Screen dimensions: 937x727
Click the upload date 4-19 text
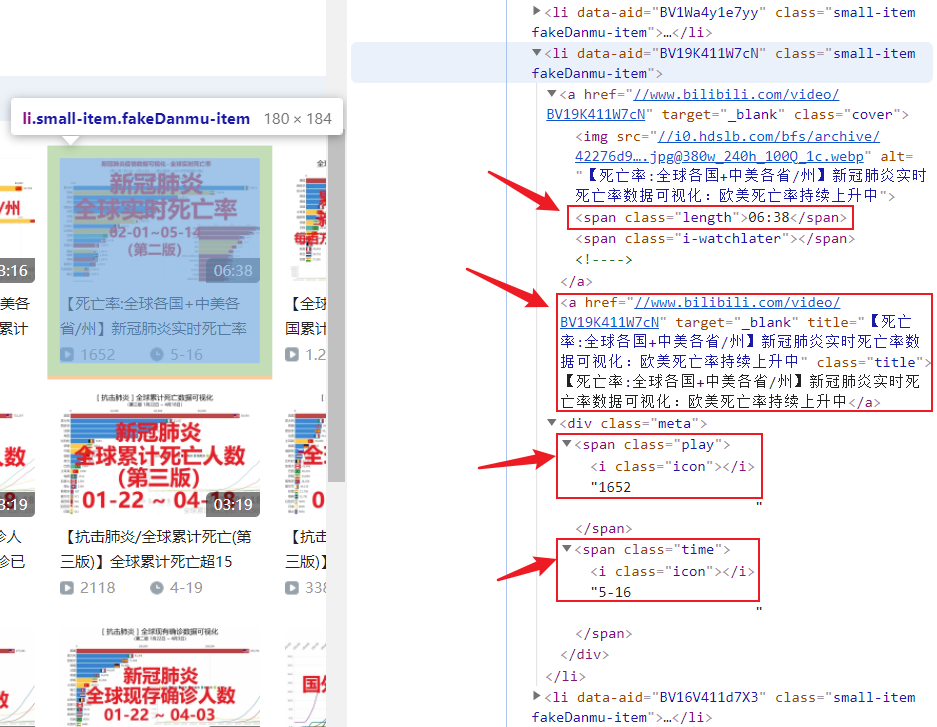(186, 588)
